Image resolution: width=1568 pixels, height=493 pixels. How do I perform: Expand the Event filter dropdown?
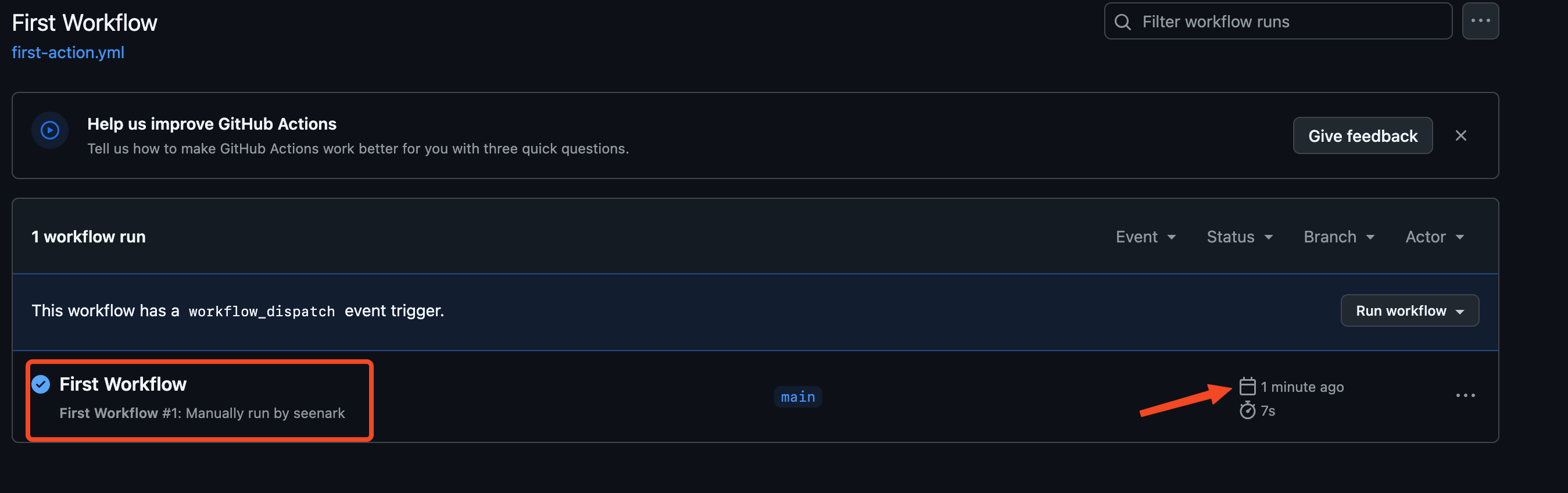coord(1145,237)
